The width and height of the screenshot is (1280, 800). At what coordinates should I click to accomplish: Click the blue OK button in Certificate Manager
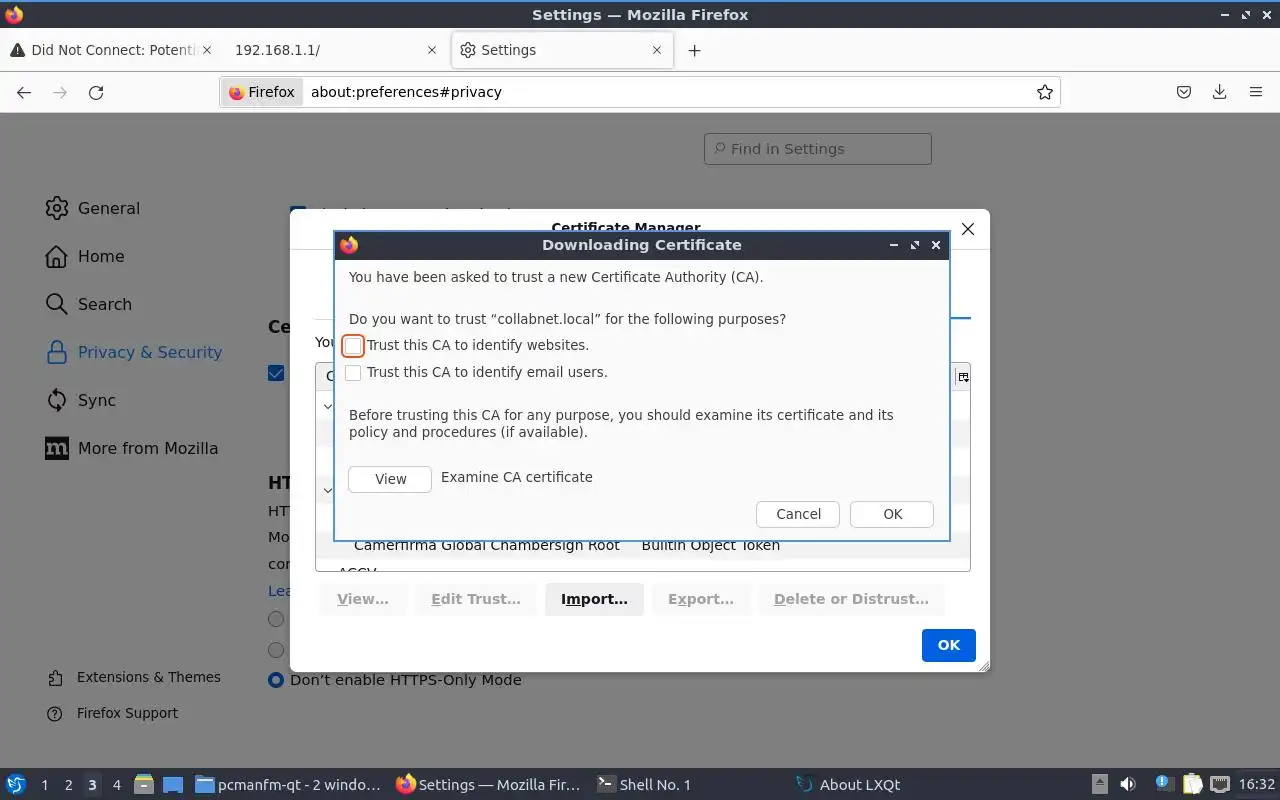point(948,645)
